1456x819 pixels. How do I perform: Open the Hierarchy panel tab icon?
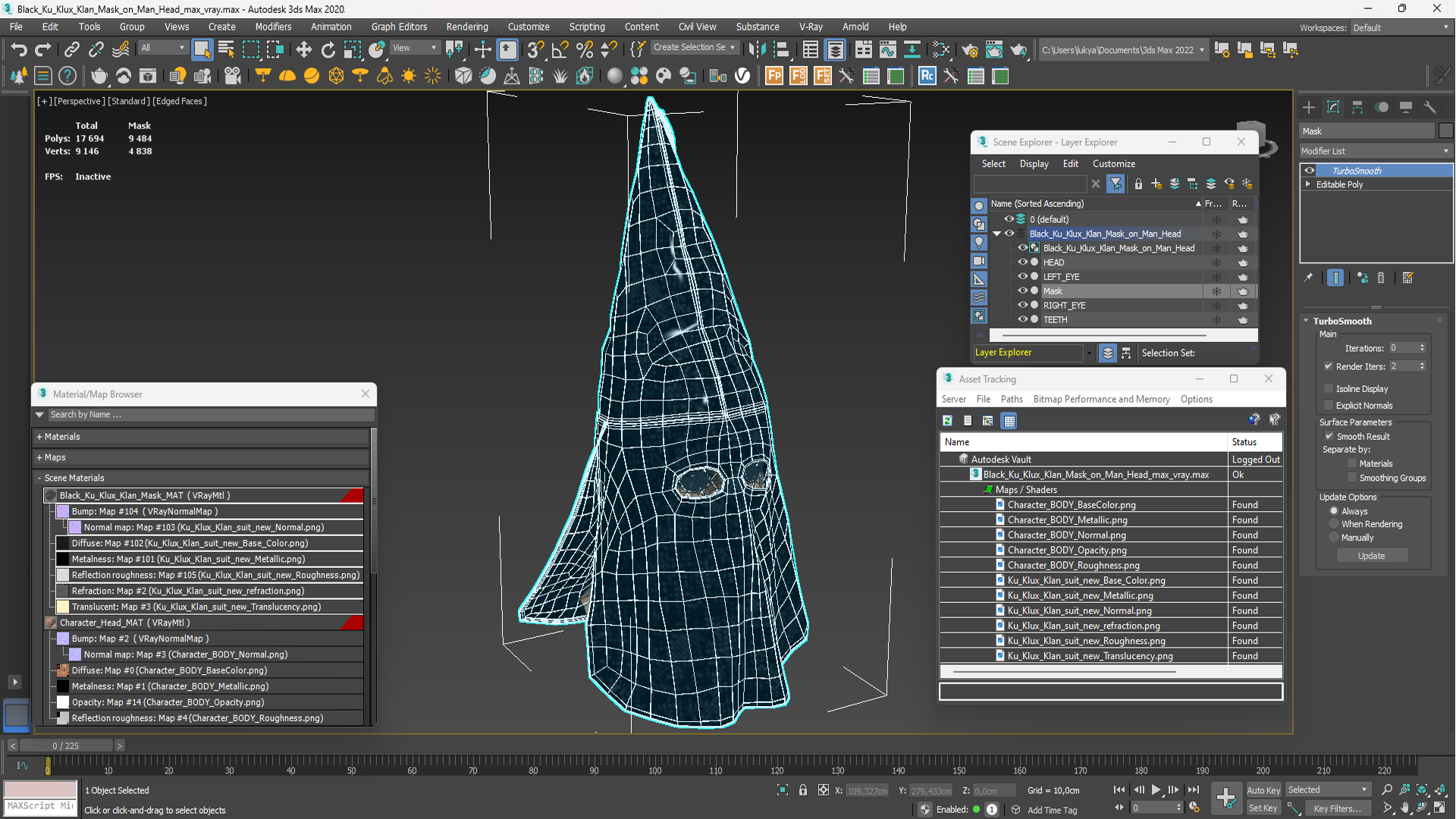1357,107
